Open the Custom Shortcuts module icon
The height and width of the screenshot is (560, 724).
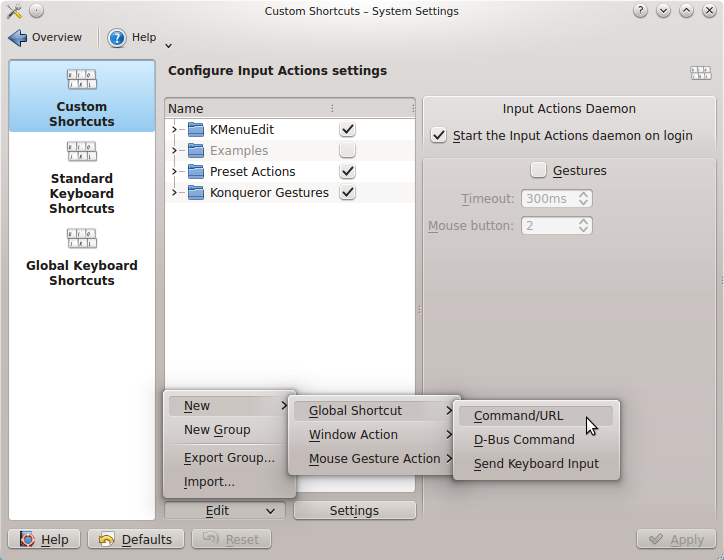pyautogui.click(x=82, y=80)
